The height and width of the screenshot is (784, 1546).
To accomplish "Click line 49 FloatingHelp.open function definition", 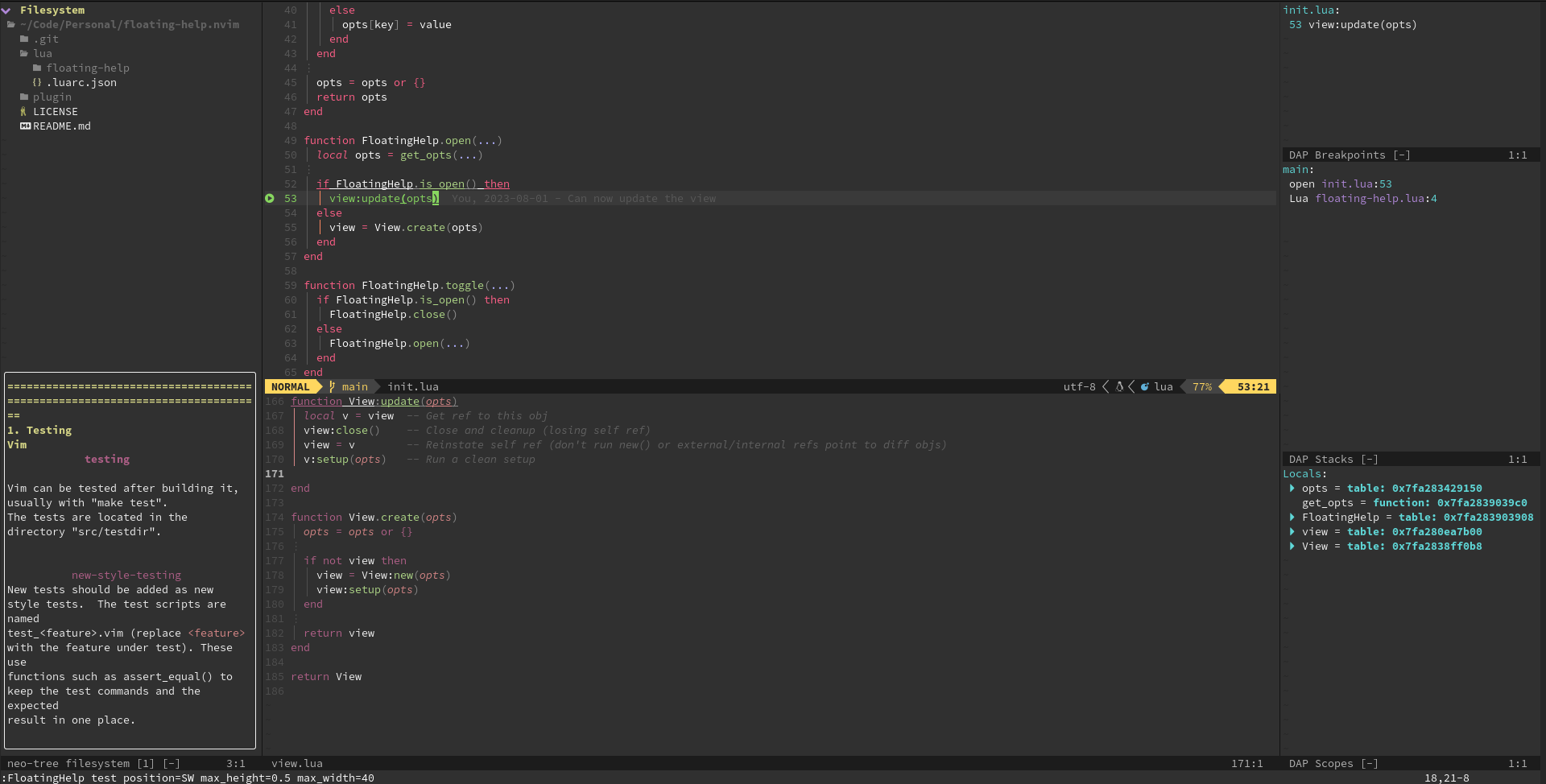I will click(403, 141).
